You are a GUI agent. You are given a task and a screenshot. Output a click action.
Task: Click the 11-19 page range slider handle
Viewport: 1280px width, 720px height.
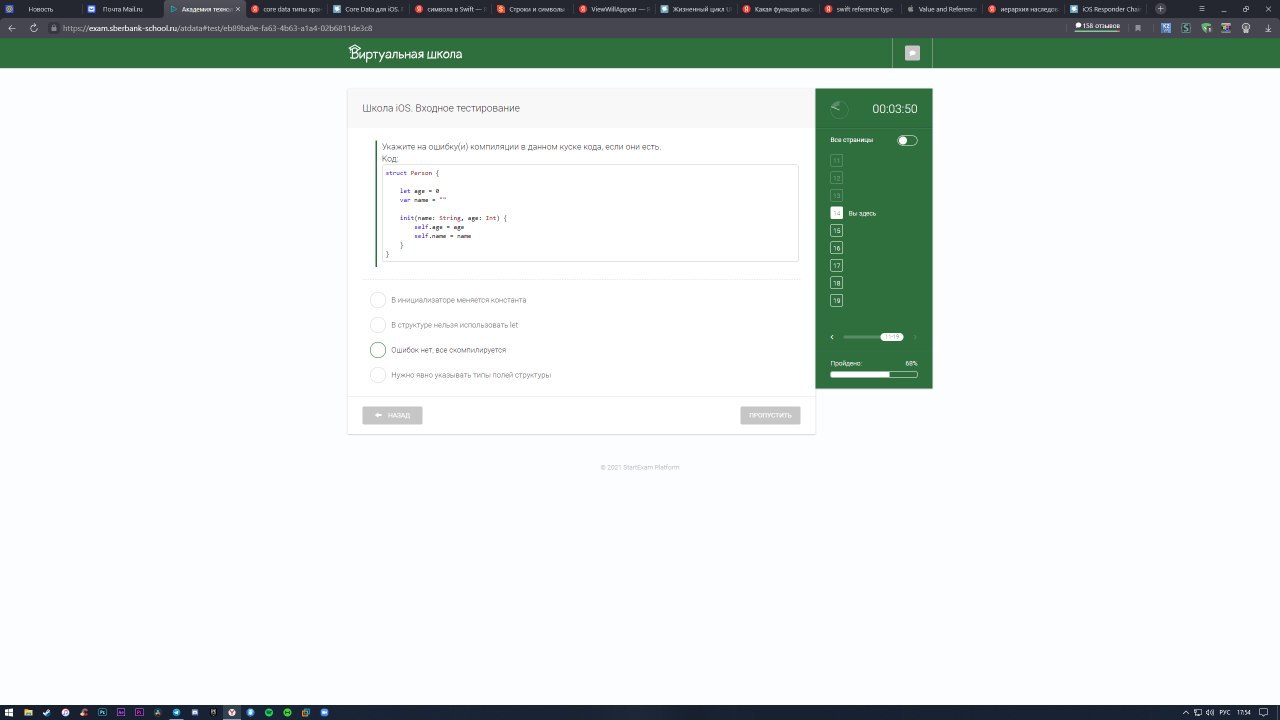coord(891,337)
